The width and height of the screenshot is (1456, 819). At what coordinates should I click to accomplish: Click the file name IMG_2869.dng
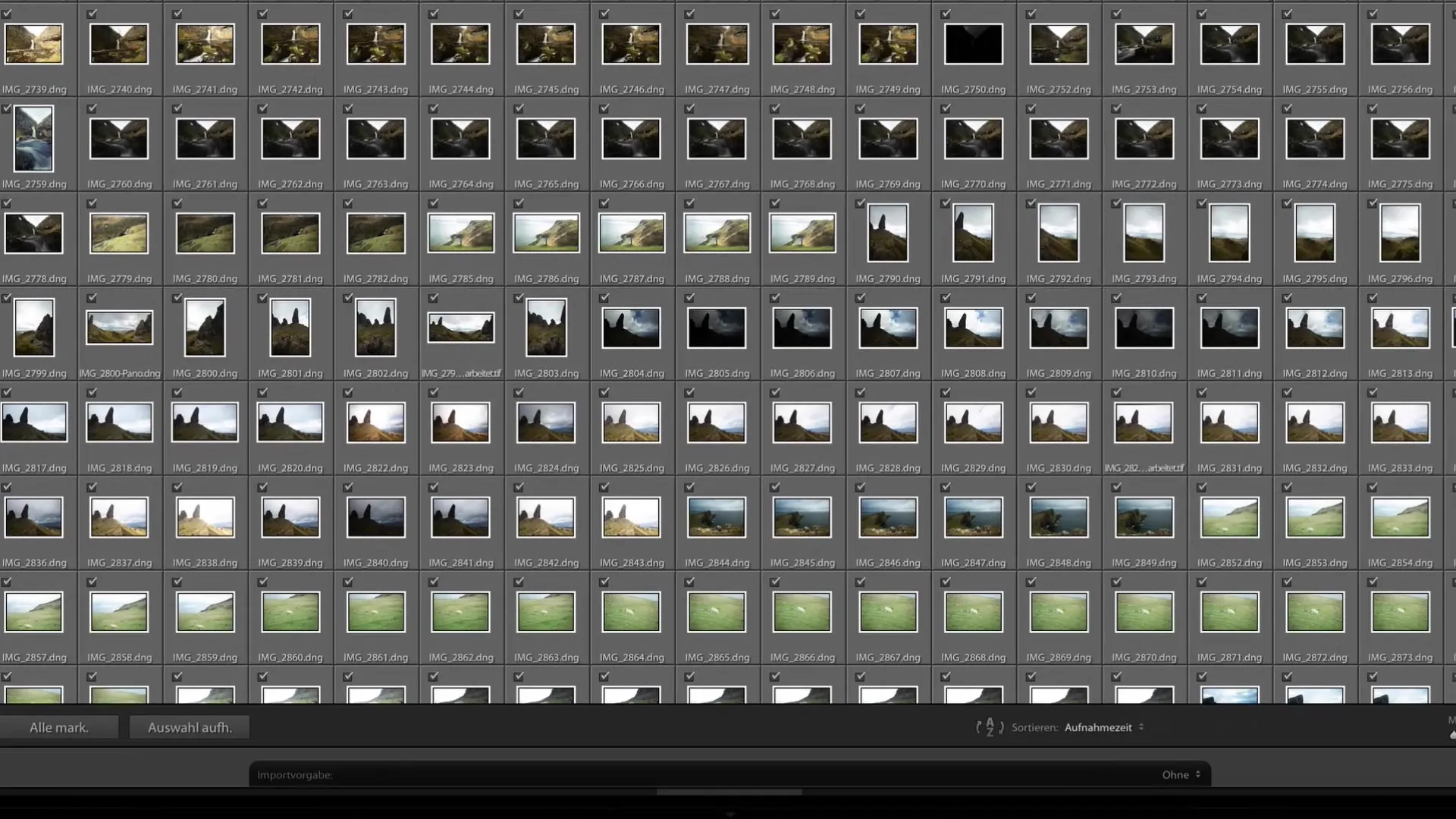click(1059, 658)
